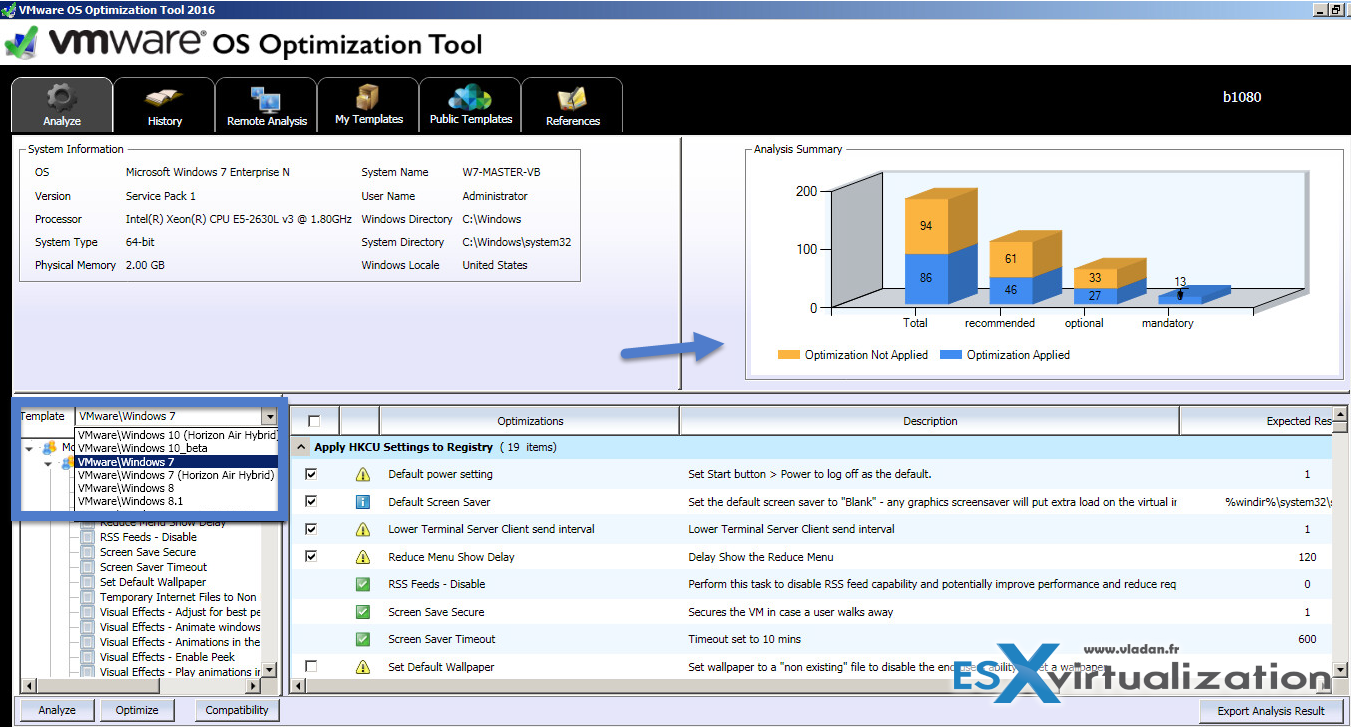Screen dimensions: 1351x727
Task: Click the expected result value 120
Action: [1307, 557]
